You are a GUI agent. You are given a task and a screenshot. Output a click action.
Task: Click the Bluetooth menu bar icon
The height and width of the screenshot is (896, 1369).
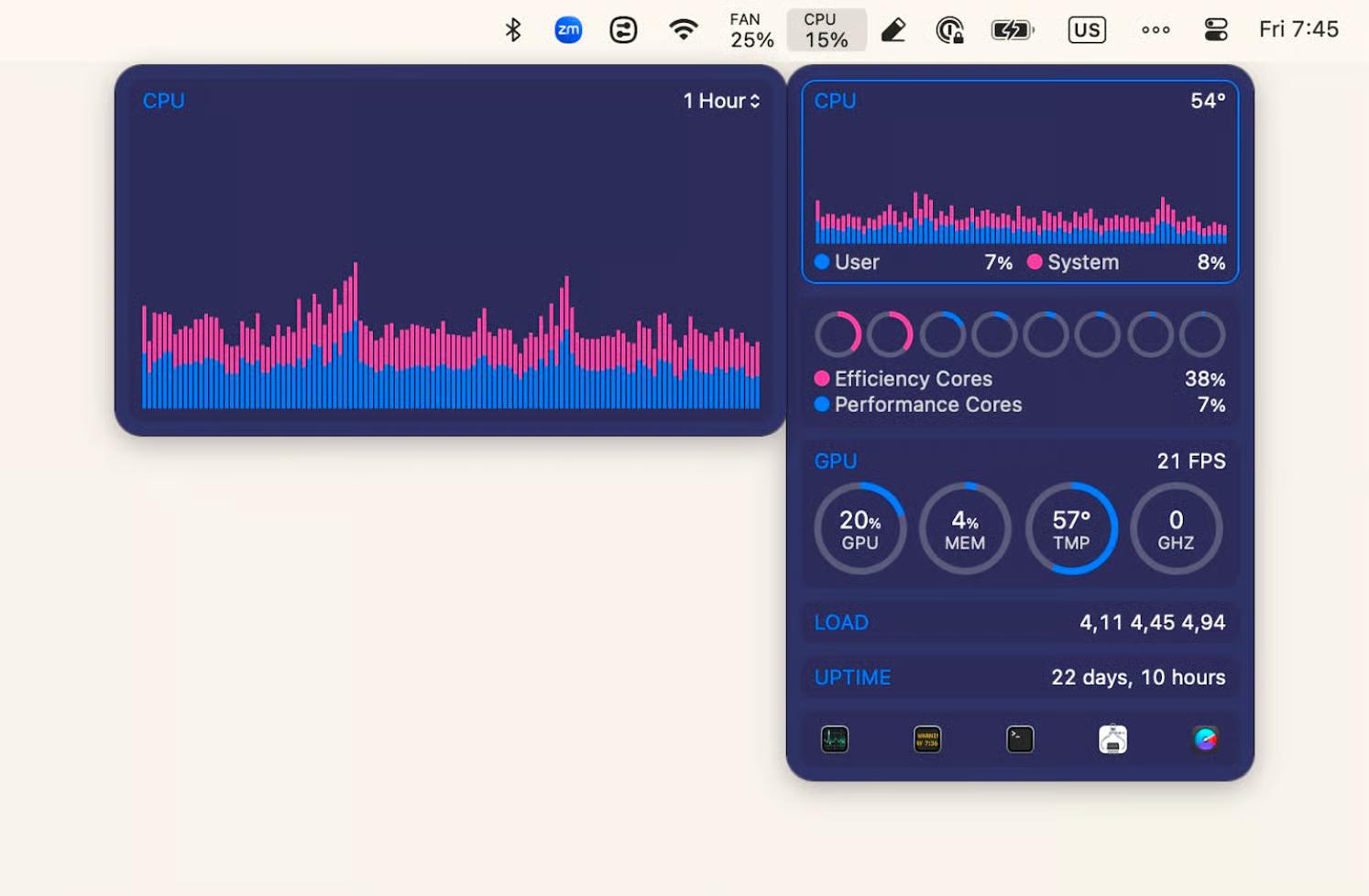pos(513,30)
